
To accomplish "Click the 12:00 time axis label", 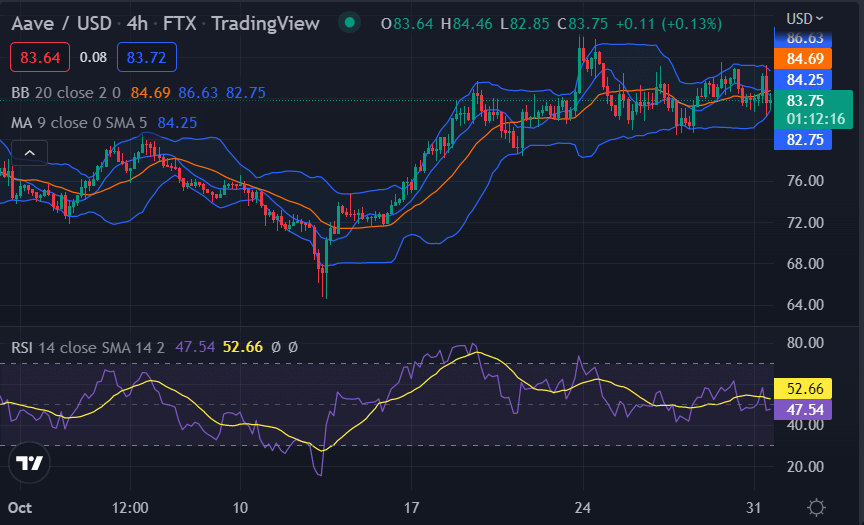I will point(130,507).
